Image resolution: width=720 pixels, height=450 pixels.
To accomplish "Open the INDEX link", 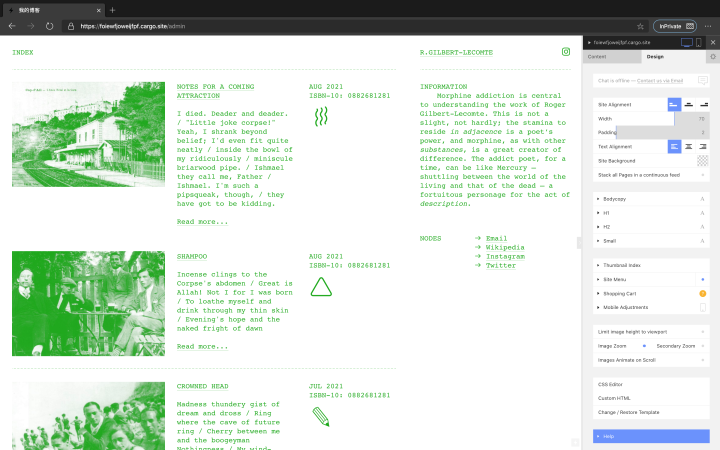I will (x=22, y=52).
